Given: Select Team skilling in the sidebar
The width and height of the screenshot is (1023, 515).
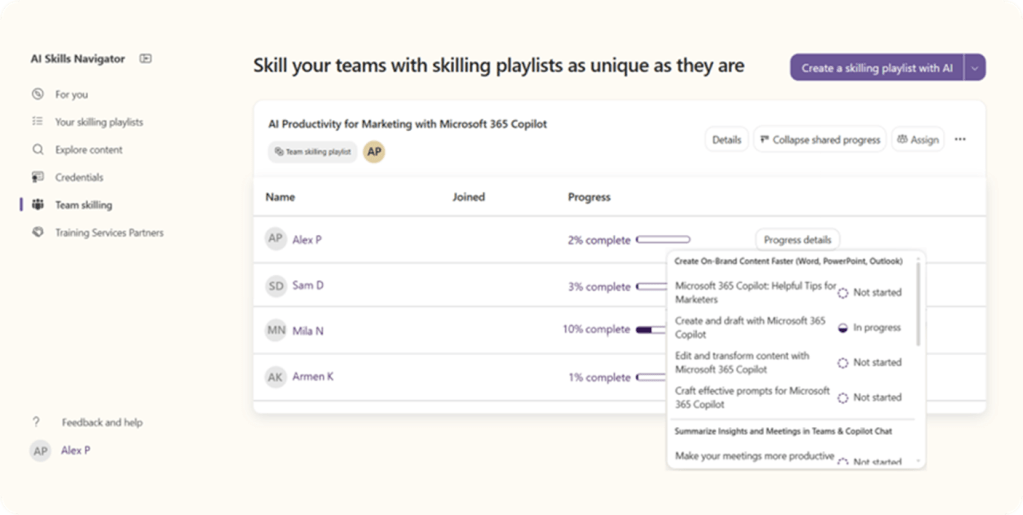Looking at the screenshot, I should tap(83, 205).
